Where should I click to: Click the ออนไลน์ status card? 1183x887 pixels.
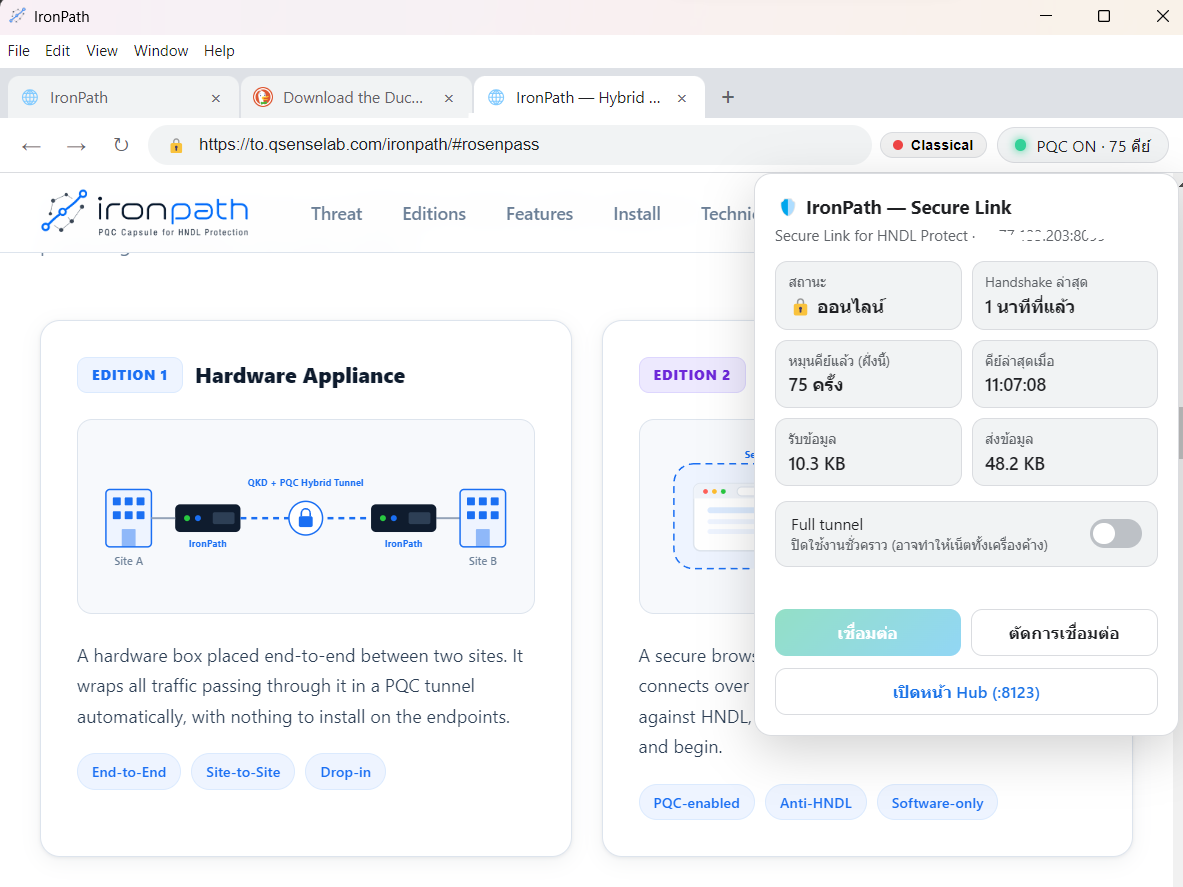(x=868, y=296)
